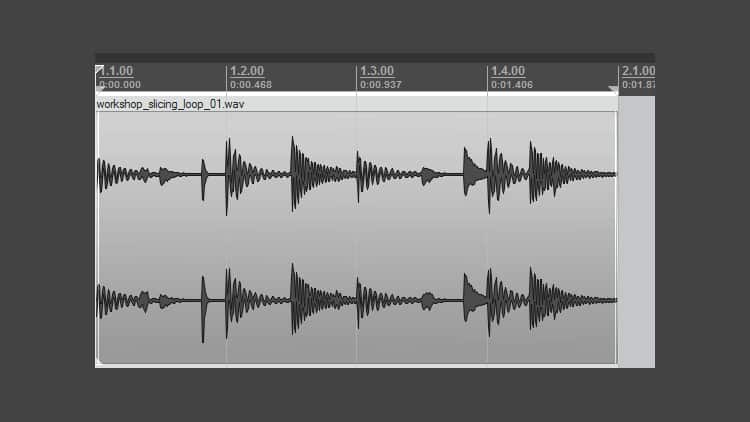Set cursor at the 1.4.00 ruler marker
Image resolution: width=750 pixels, height=422 pixels.
[x=507, y=71]
